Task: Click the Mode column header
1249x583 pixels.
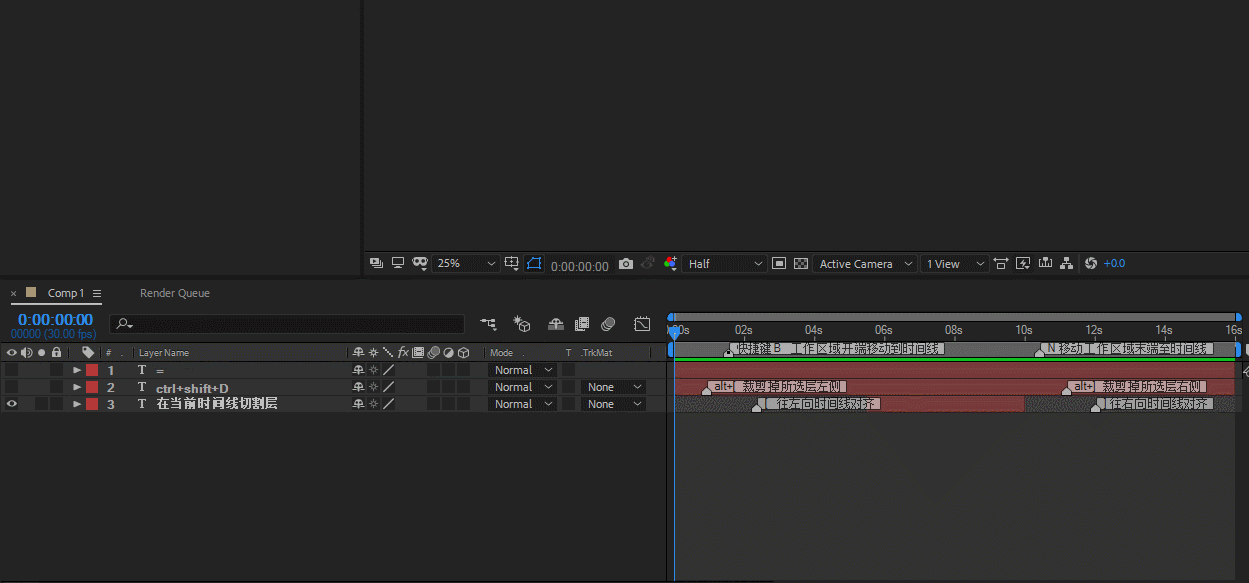Action: [502, 353]
